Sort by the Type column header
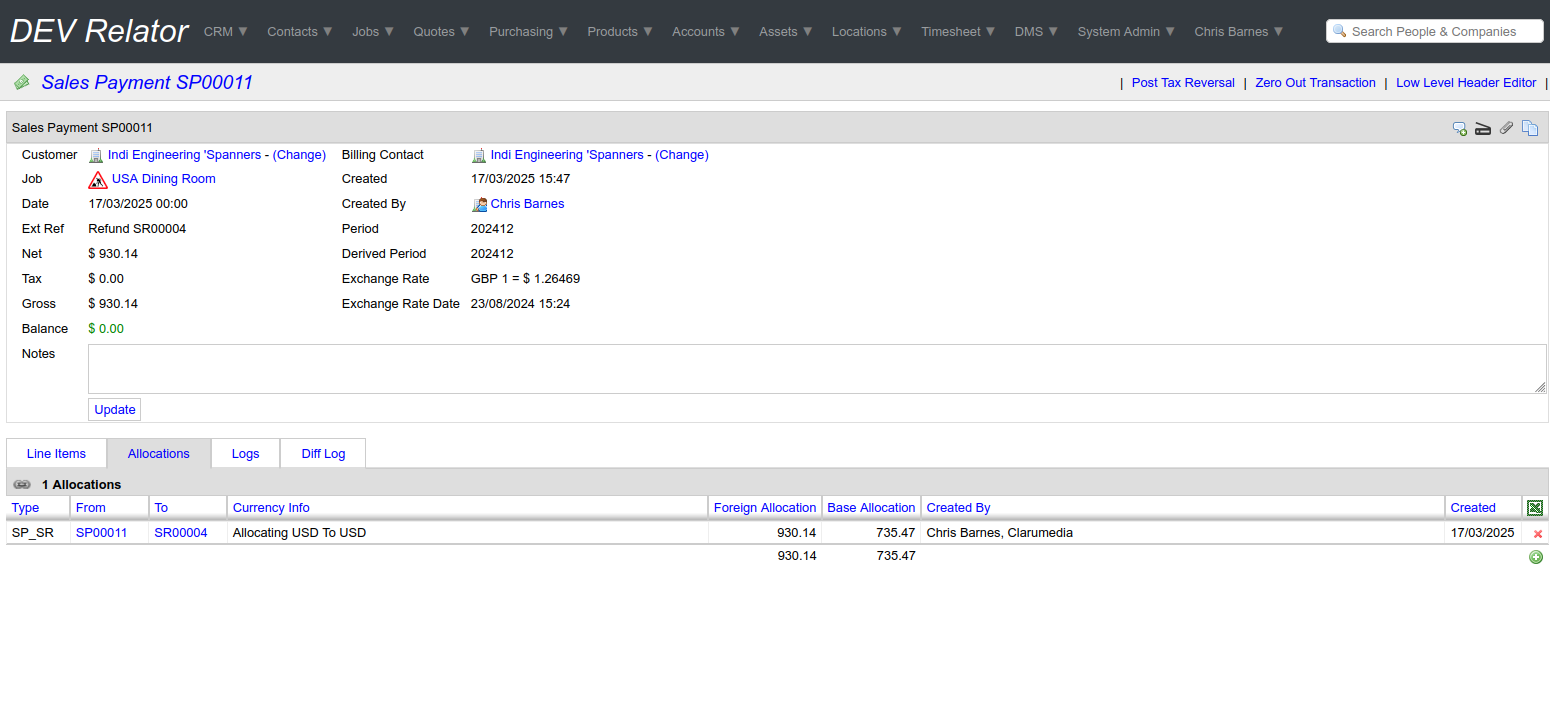This screenshot has width=1550, height=701. pyautogui.click(x=25, y=508)
